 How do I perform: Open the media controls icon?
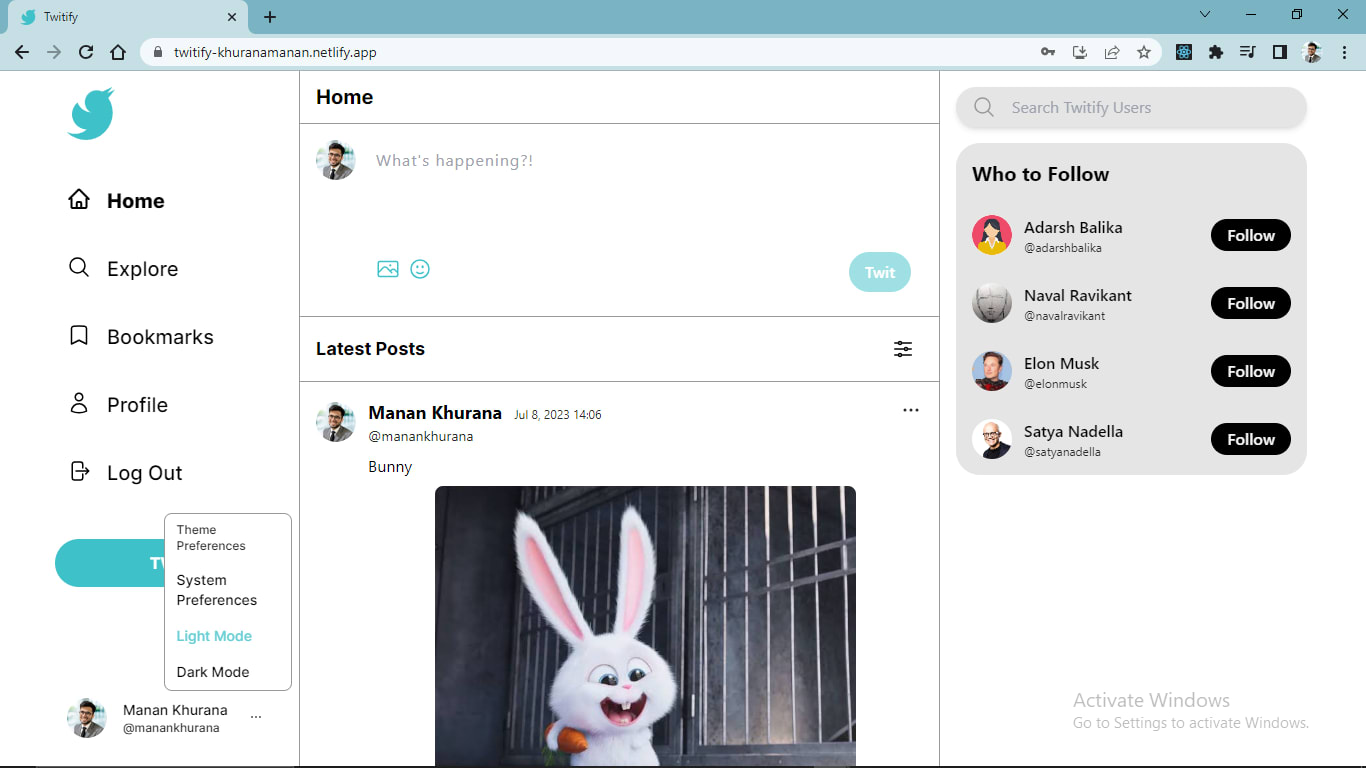(x=1248, y=52)
